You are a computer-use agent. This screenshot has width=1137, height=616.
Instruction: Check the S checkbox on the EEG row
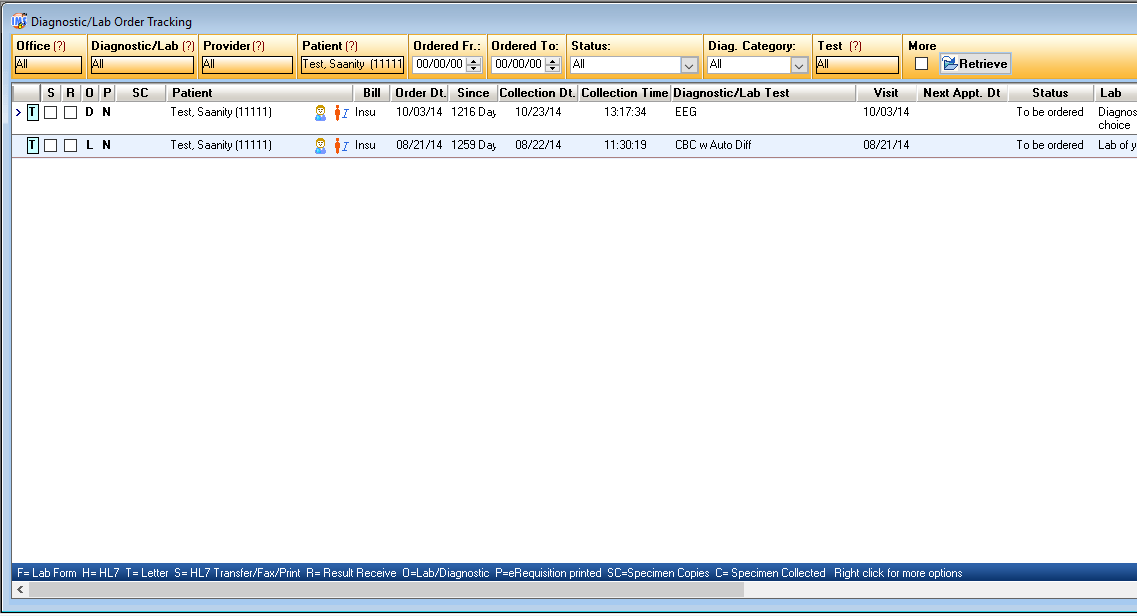click(x=49, y=112)
